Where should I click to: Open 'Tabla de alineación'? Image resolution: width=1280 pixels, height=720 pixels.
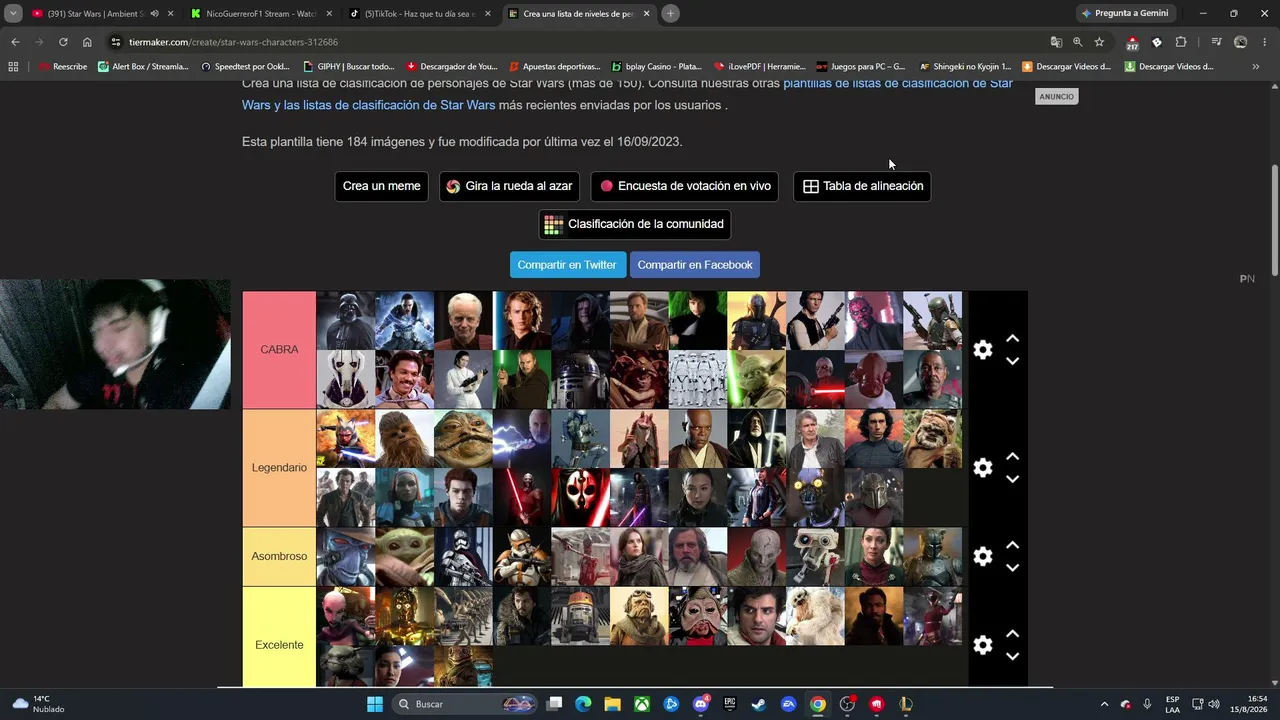pyautogui.click(x=862, y=186)
